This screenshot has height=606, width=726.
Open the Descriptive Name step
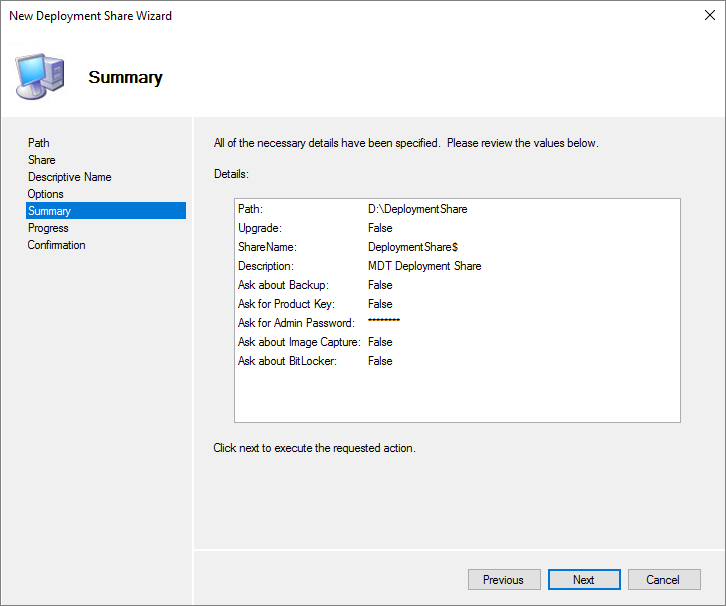70,177
